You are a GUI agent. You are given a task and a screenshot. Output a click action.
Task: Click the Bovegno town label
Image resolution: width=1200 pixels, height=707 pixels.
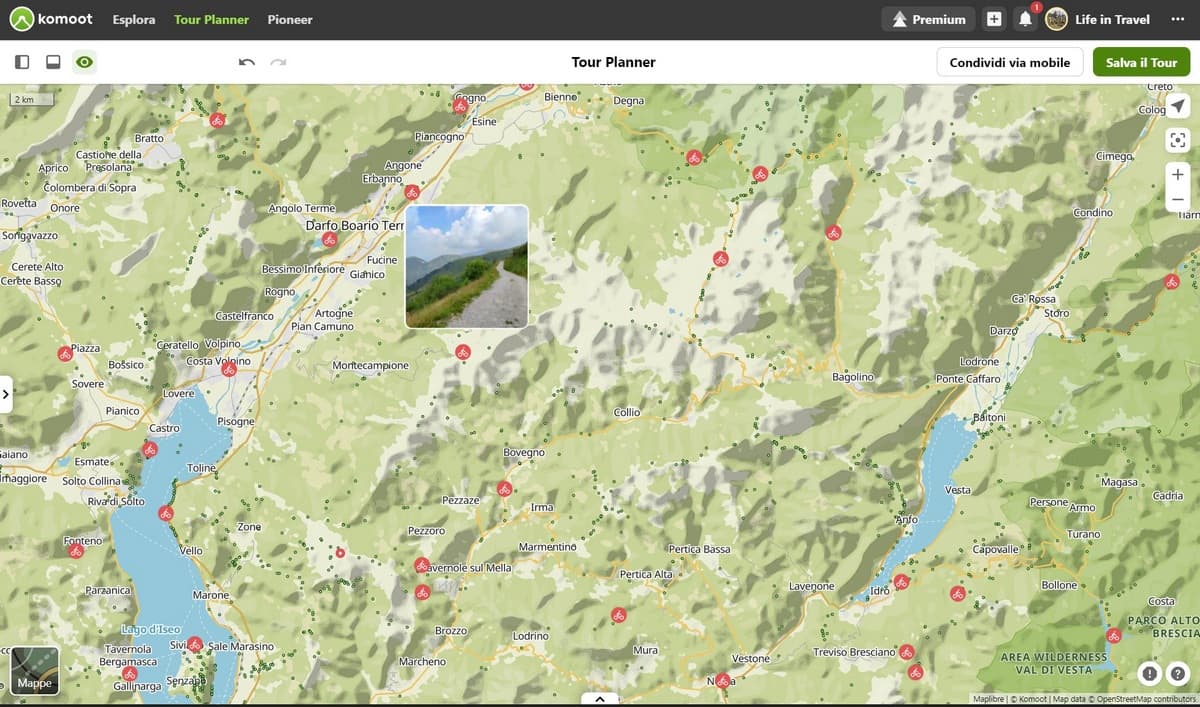point(524,453)
